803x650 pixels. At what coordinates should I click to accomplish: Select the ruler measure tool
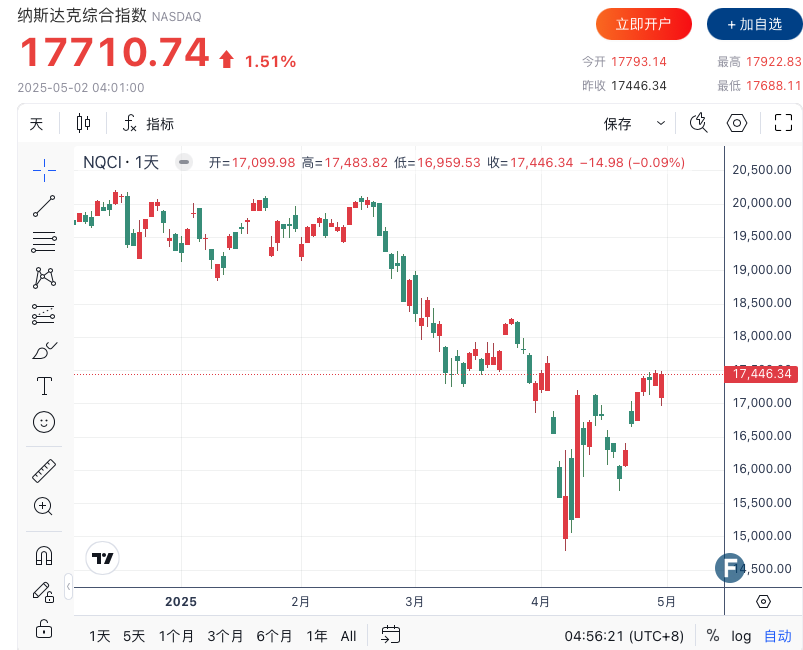click(44, 470)
